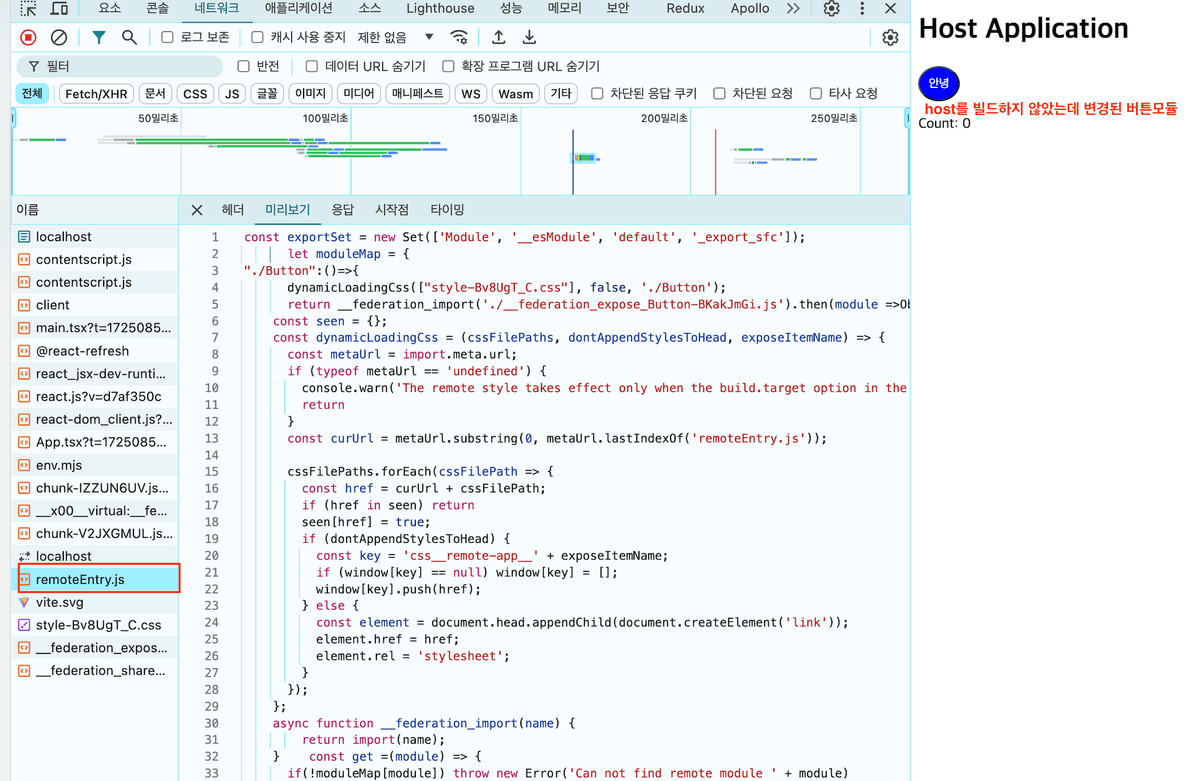Stop recording network log
This screenshot has width=1200, height=781.
(28, 37)
